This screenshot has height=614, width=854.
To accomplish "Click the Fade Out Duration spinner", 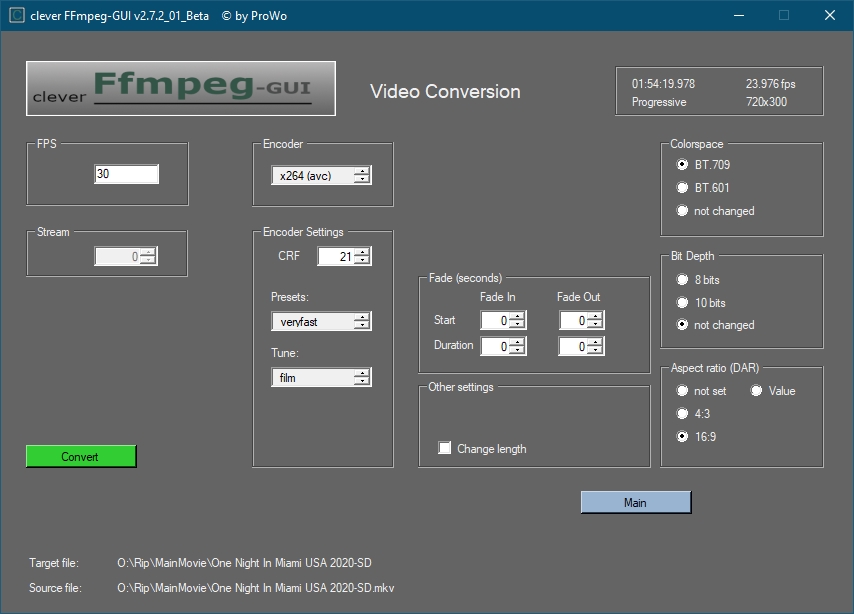I will tap(574, 346).
